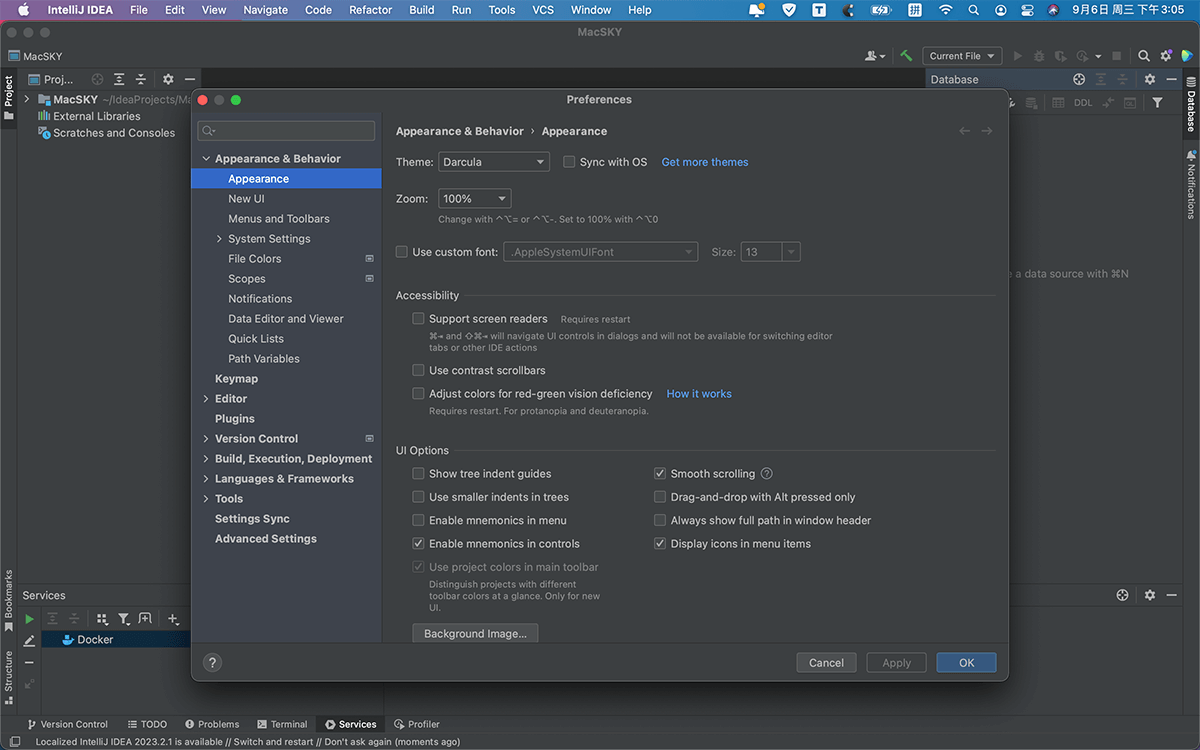Hide the Project panel with minus icon
The height and width of the screenshot is (750, 1200).
click(190, 79)
